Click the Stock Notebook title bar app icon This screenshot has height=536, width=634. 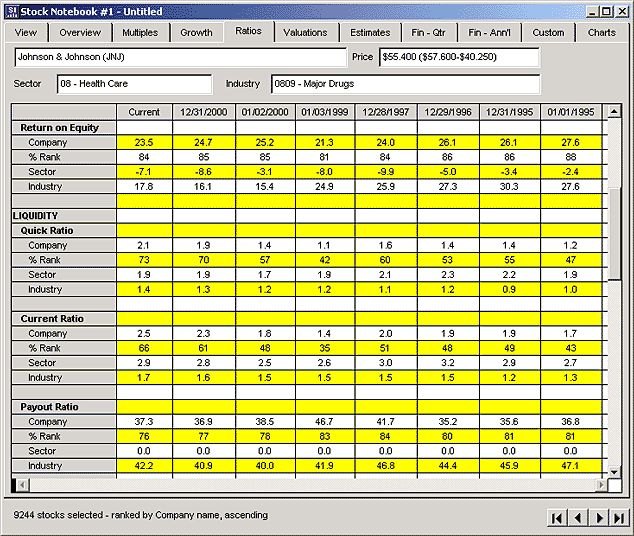point(12,11)
